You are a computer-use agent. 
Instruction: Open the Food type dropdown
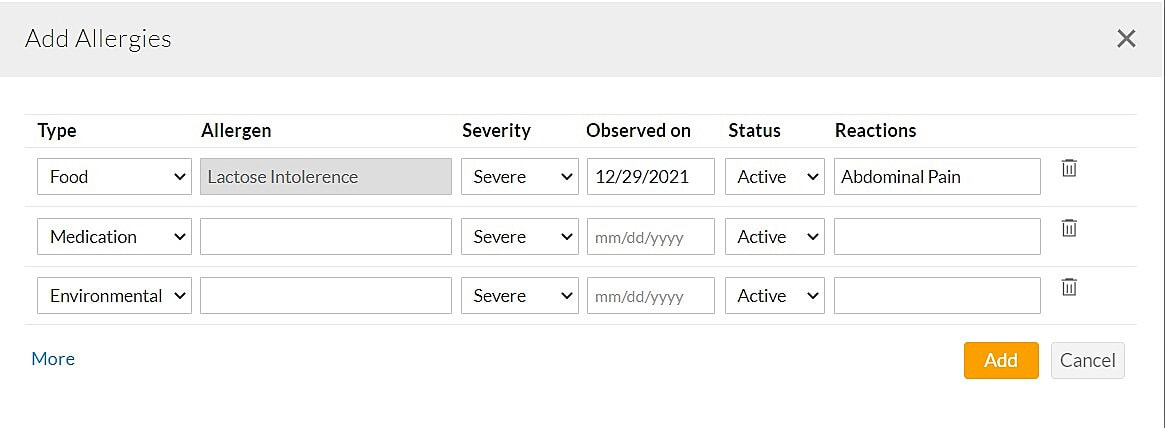[114, 177]
